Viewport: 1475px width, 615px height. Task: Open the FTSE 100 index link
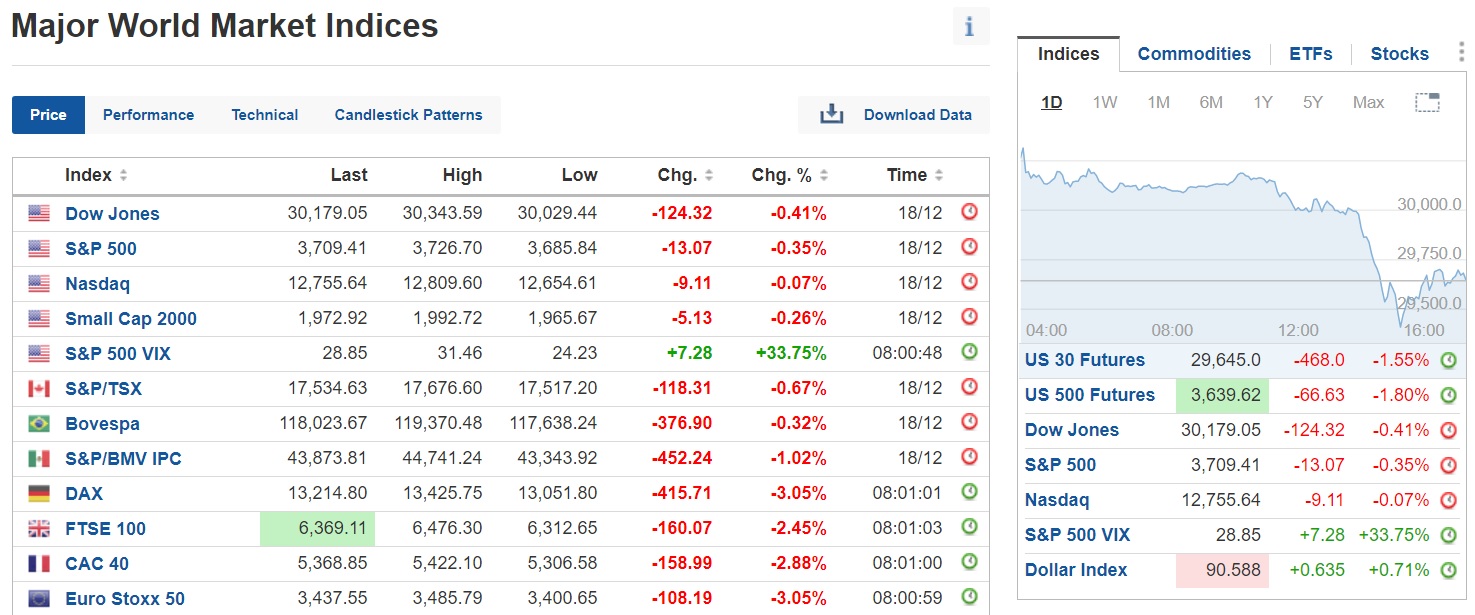tap(105, 528)
